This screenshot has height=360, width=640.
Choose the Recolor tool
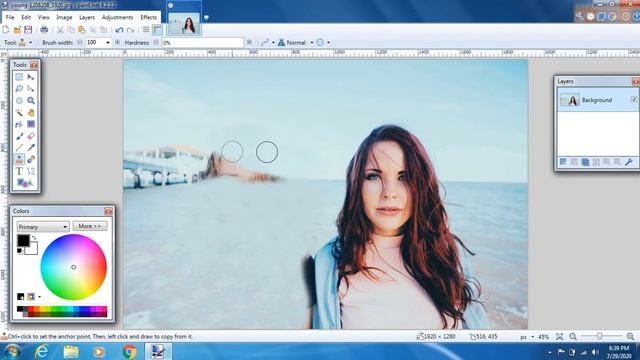pyautogui.click(x=31, y=159)
